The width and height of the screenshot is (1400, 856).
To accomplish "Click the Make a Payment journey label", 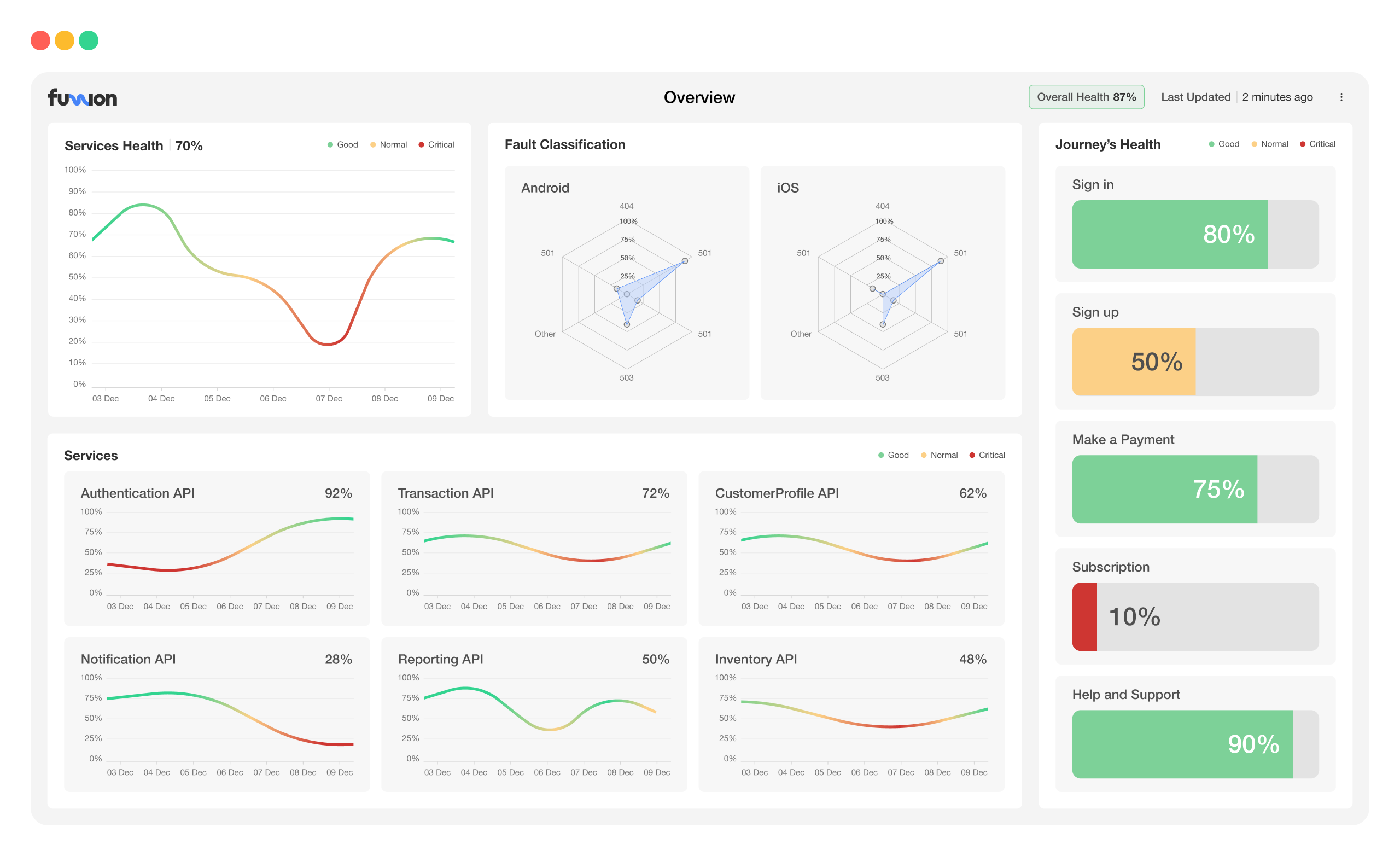I will (x=1123, y=440).
